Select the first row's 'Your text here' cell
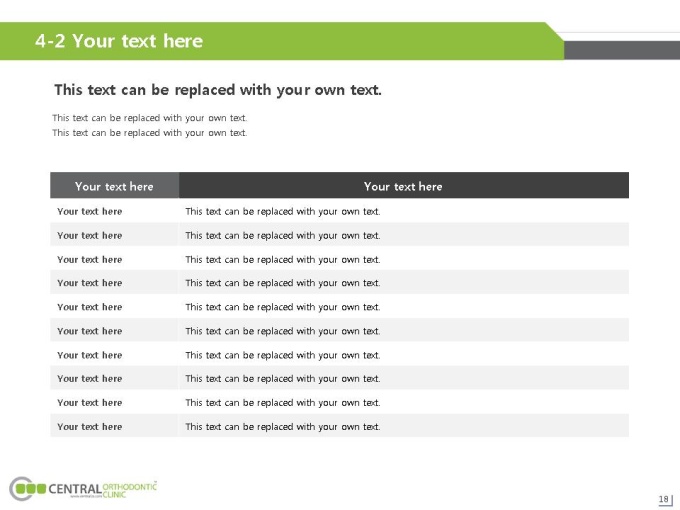The width and height of the screenshot is (680, 510). point(114,211)
